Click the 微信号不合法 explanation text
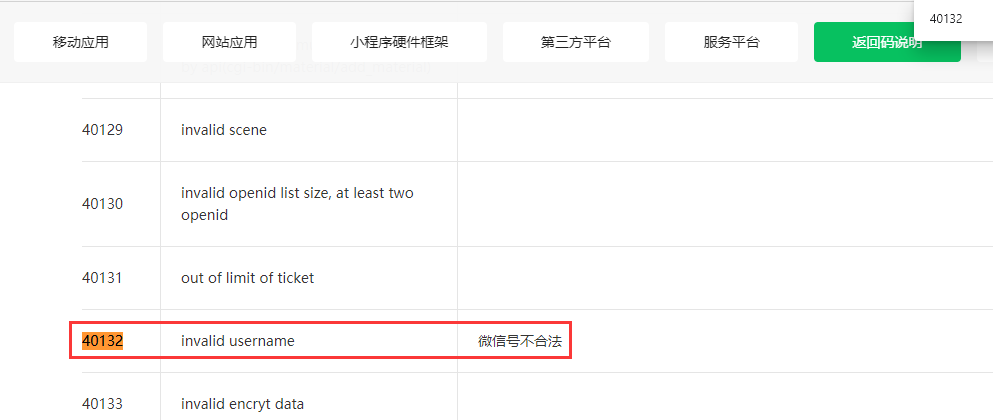 520,341
